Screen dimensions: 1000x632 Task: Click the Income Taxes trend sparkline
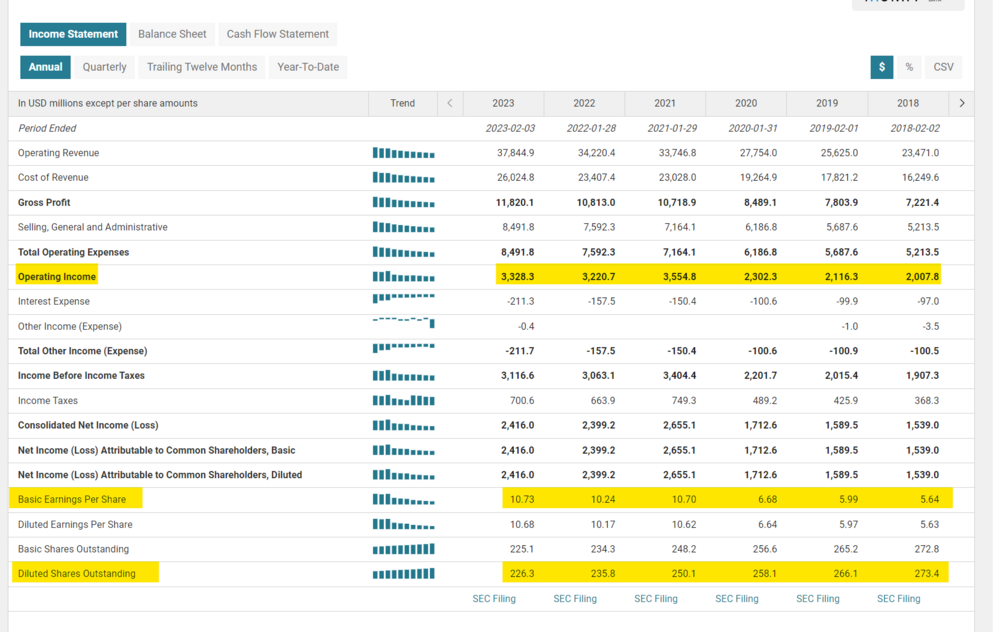403,400
